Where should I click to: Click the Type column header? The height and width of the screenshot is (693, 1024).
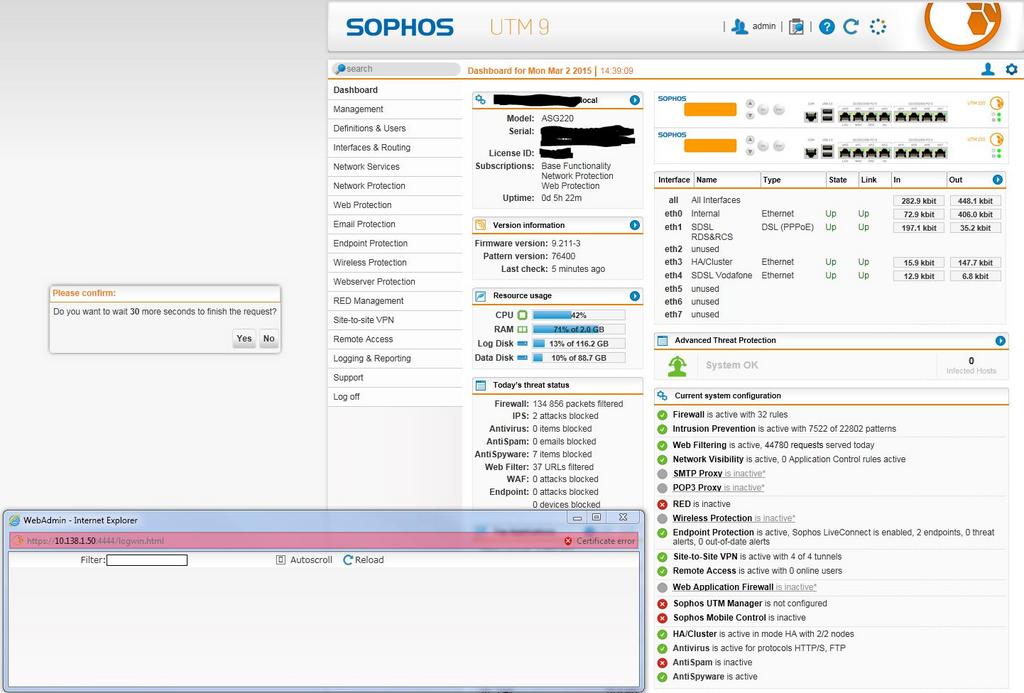point(772,180)
